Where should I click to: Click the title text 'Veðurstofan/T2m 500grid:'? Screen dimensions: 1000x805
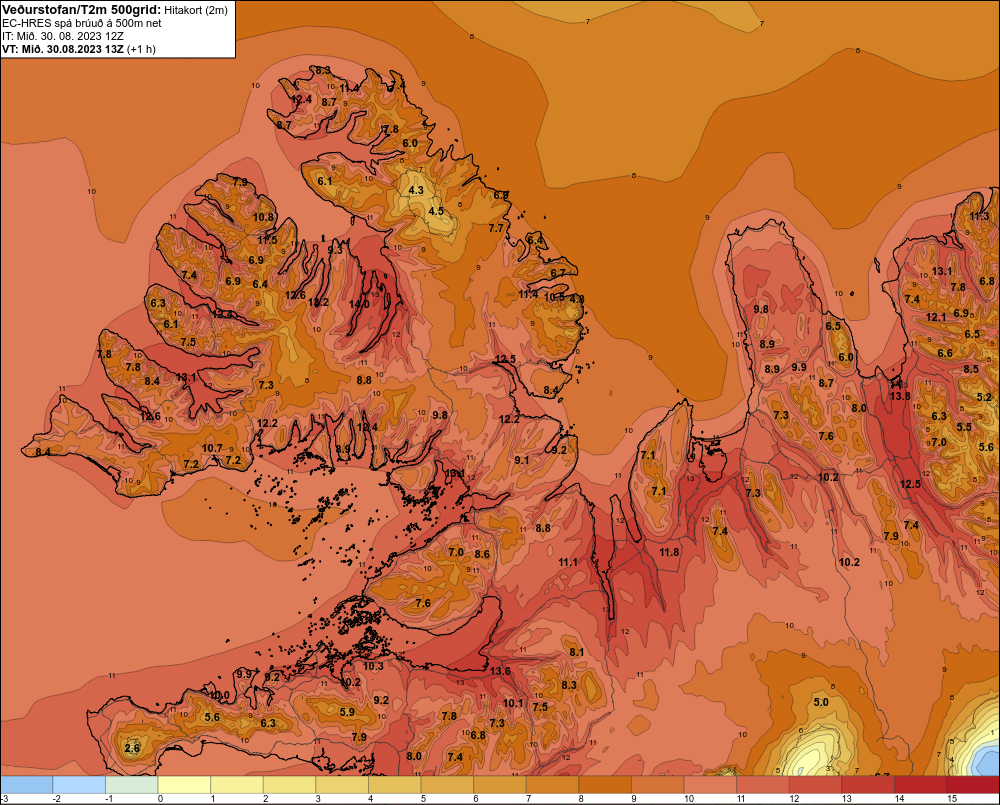pyautogui.click(x=82, y=10)
